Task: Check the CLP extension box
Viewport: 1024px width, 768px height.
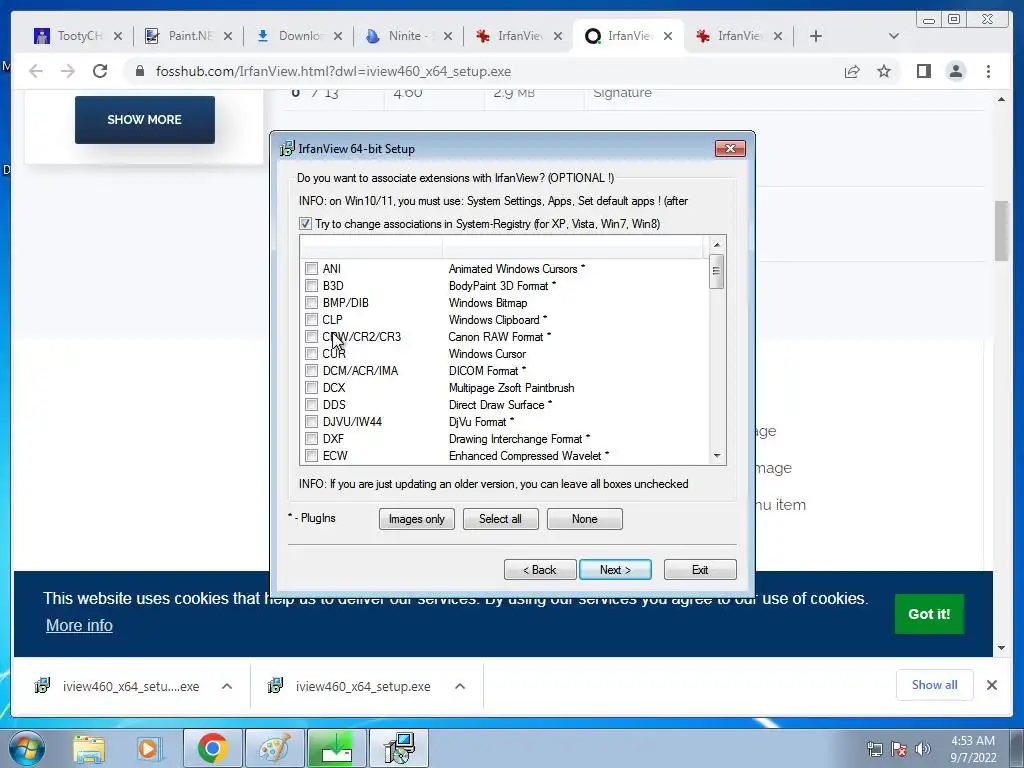Action: click(x=312, y=319)
